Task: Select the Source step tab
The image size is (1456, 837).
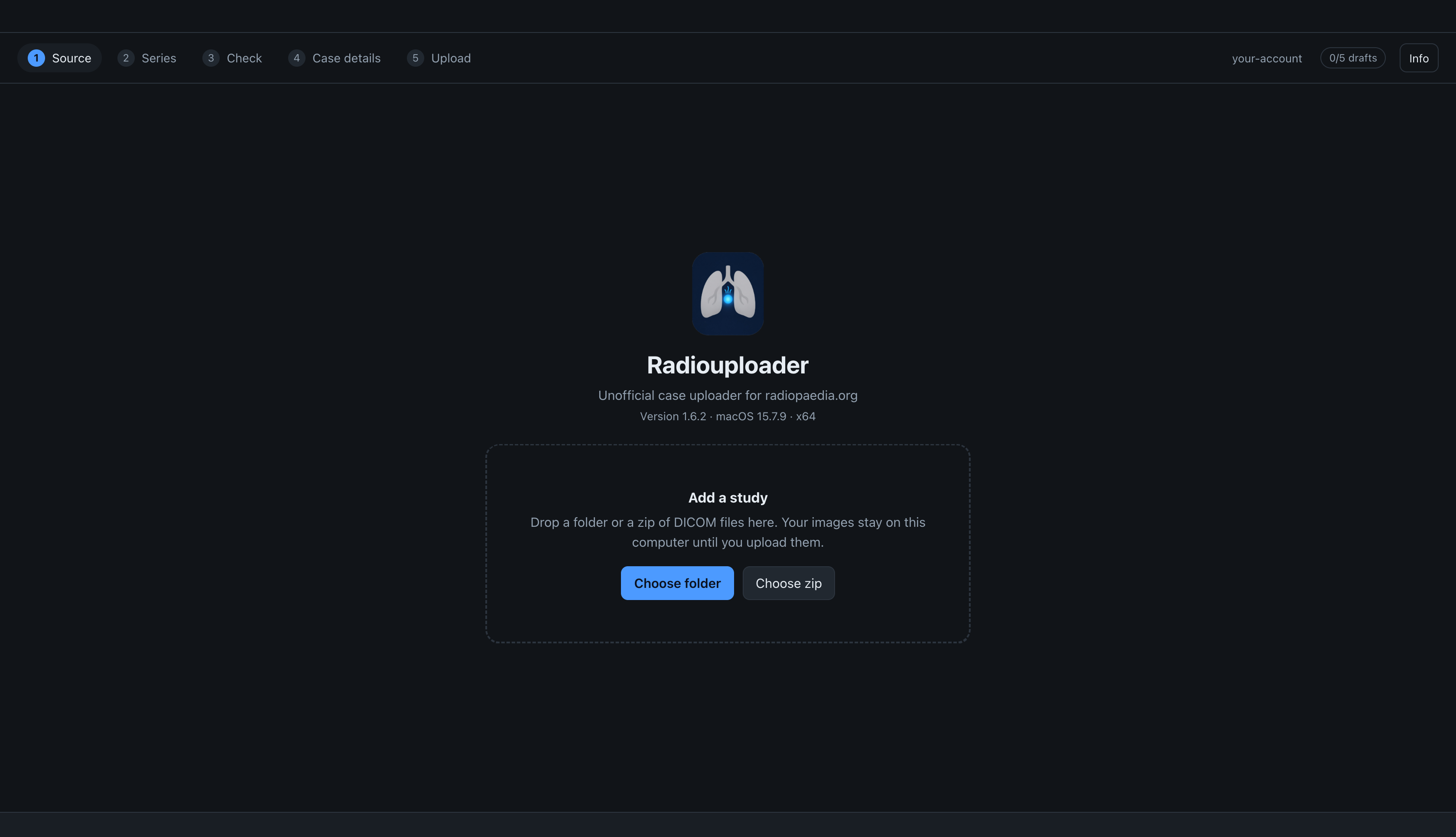Action: tap(59, 58)
